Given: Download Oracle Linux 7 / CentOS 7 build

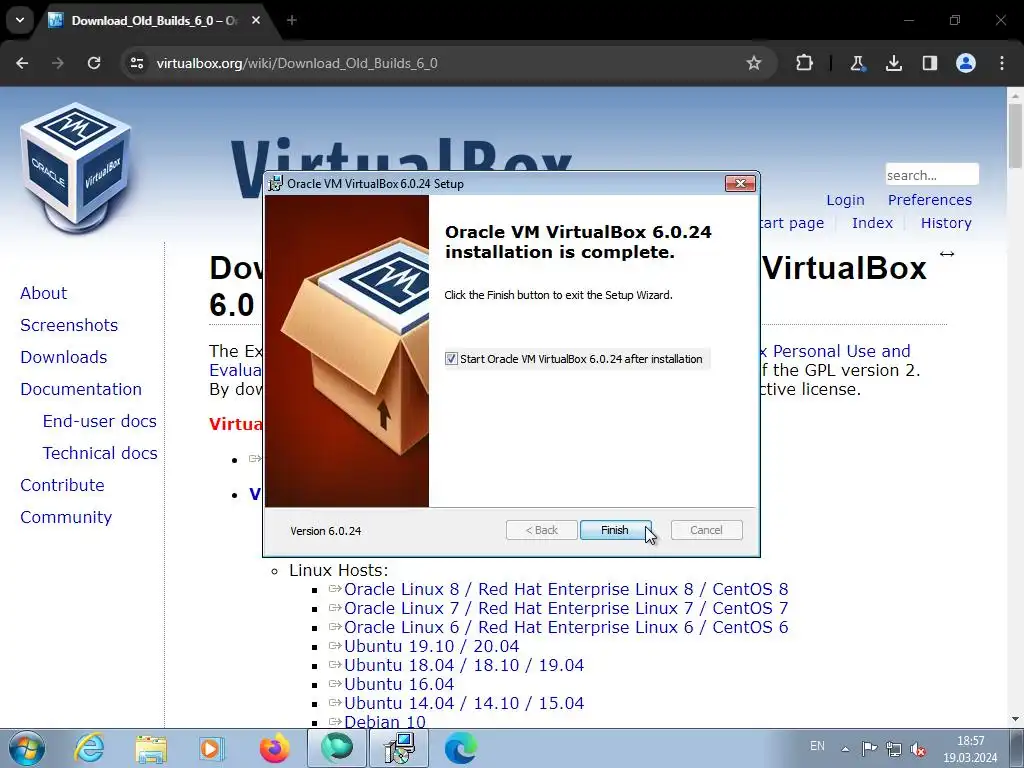Looking at the screenshot, I should 566,608.
